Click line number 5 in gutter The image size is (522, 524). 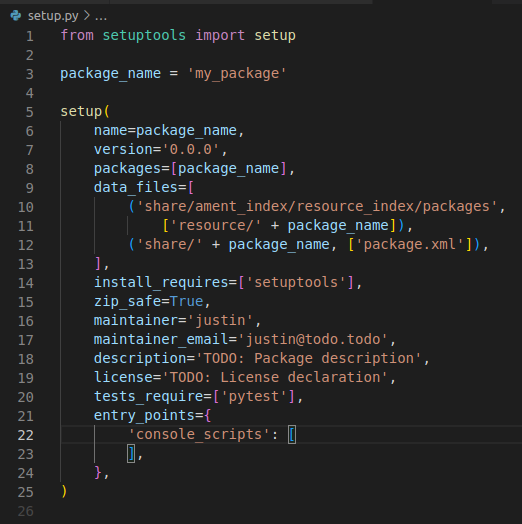(30, 112)
